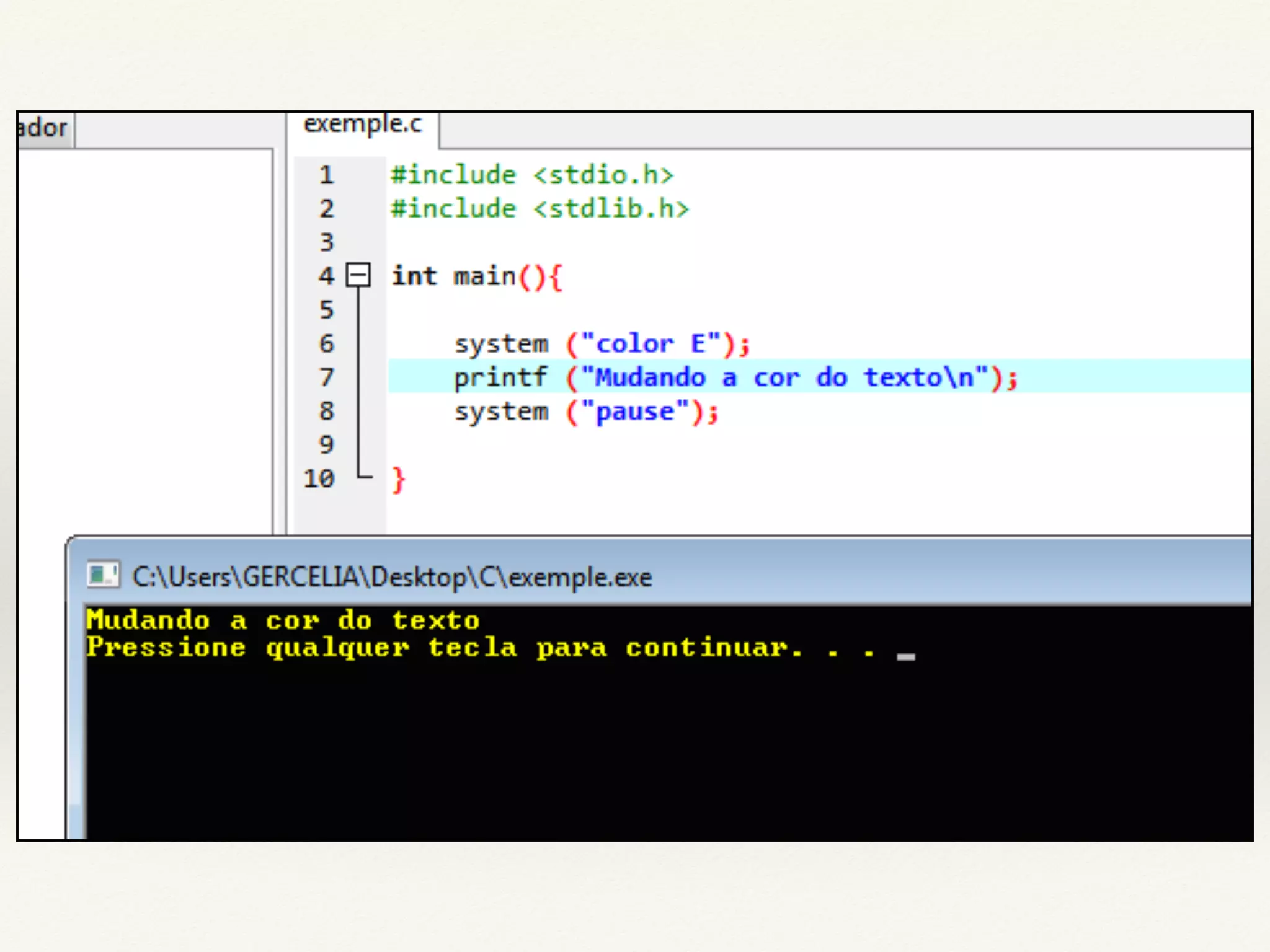Viewport: 1270px width, 952px height.
Task: Click line number 6 in the gutter
Action: pyautogui.click(x=326, y=344)
